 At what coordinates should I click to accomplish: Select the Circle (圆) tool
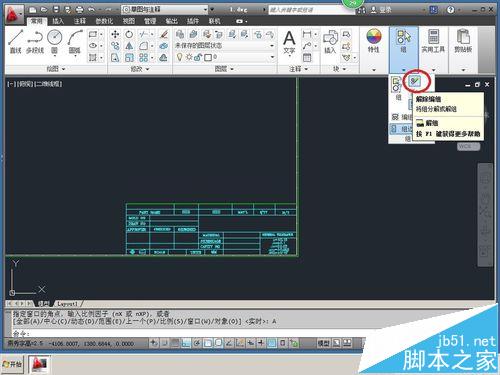tap(55, 42)
